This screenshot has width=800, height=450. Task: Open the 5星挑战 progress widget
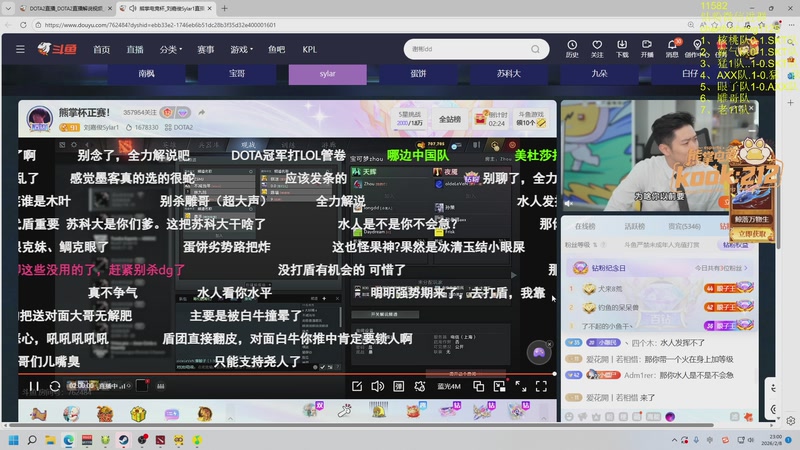point(410,119)
